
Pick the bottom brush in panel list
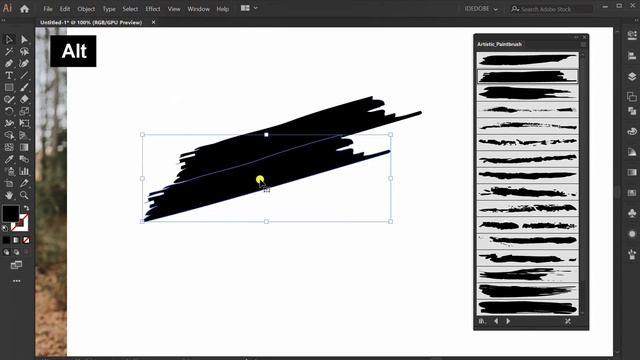coord(527,307)
